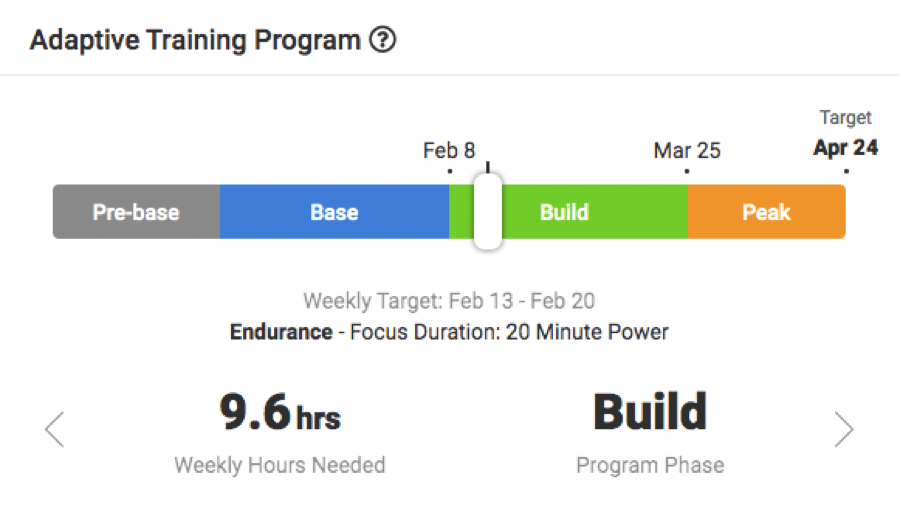The width and height of the screenshot is (900, 509).
Task: Click the Mar 25 date marker
Action: (x=687, y=151)
